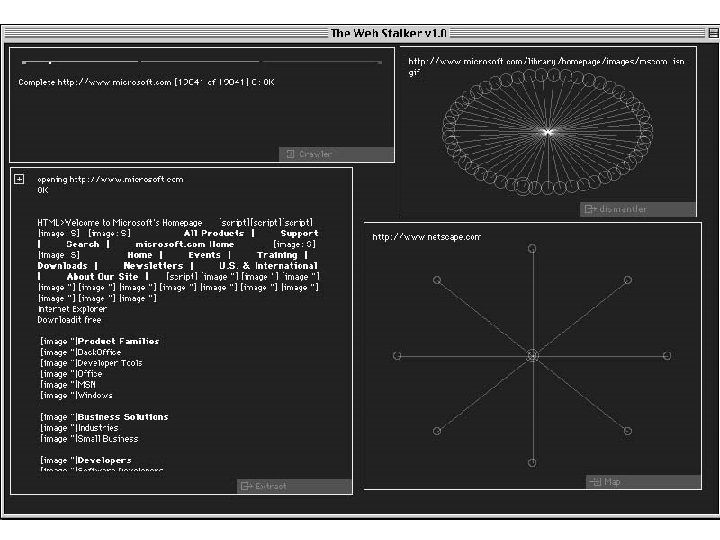Click the MSN line in extract
This screenshot has height=540, width=720.
(x=86, y=385)
